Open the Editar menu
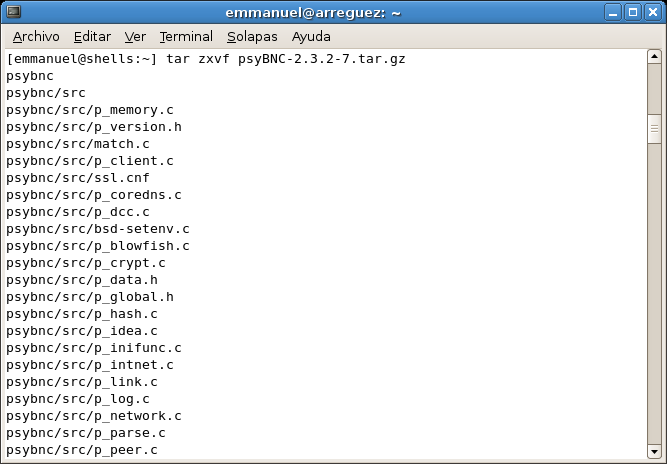The width and height of the screenshot is (667, 464). coord(92,37)
